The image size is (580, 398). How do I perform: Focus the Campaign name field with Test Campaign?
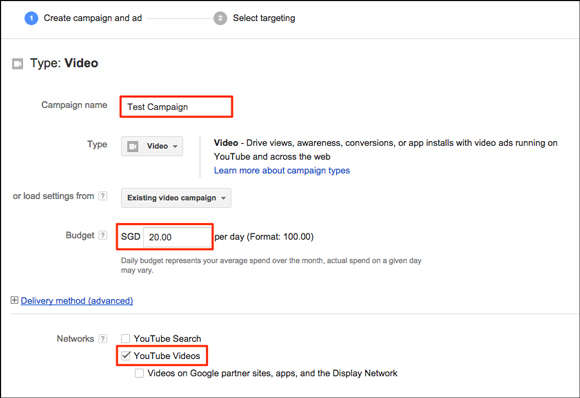pos(176,107)
